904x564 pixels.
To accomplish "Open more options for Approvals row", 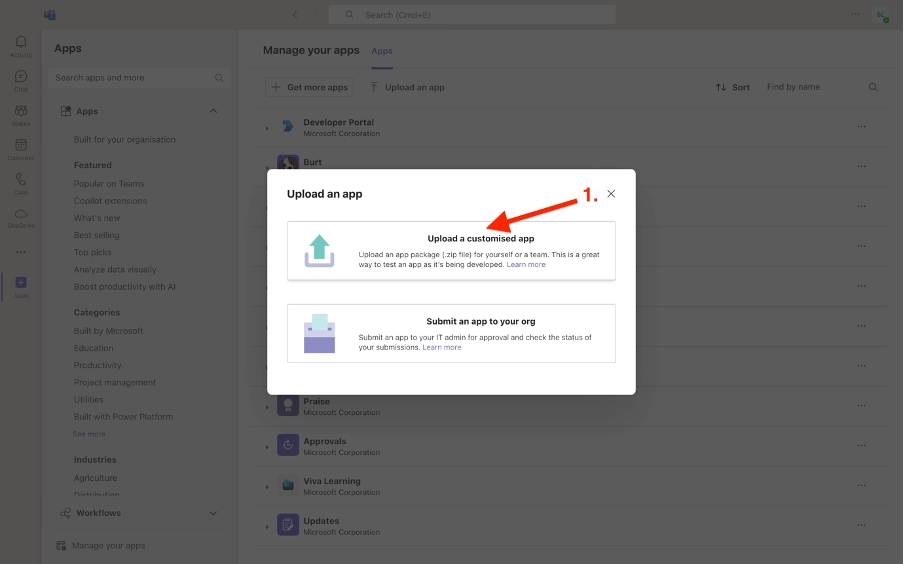I will (x=861, y=445).
